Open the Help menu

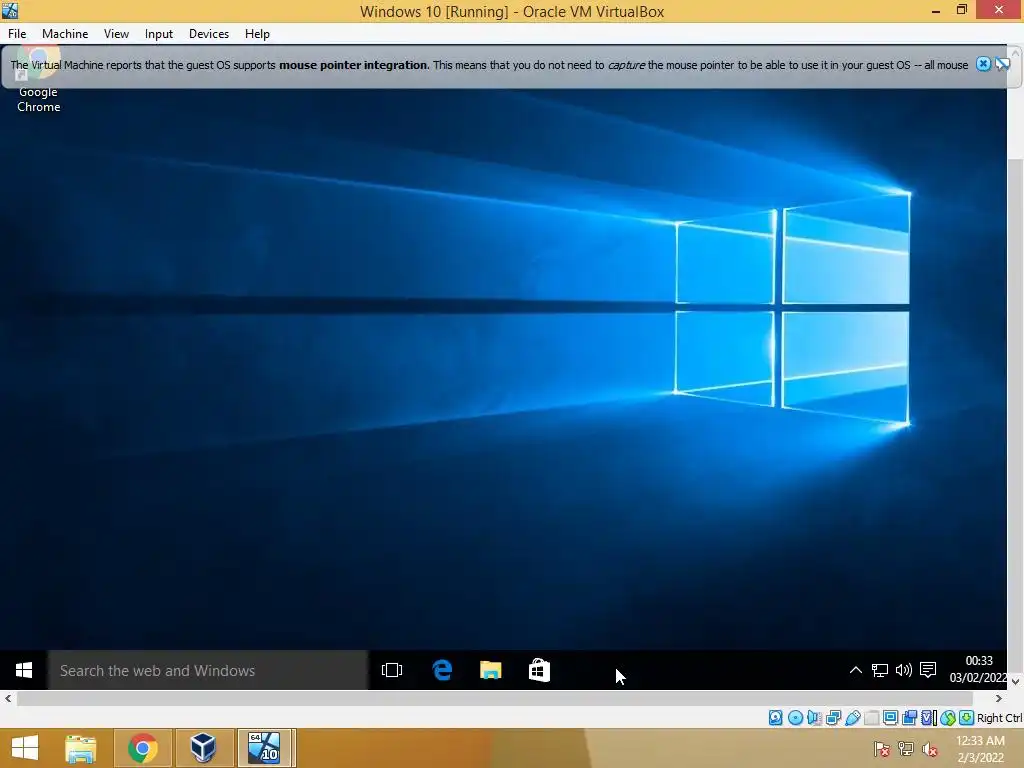pos(257,34)
